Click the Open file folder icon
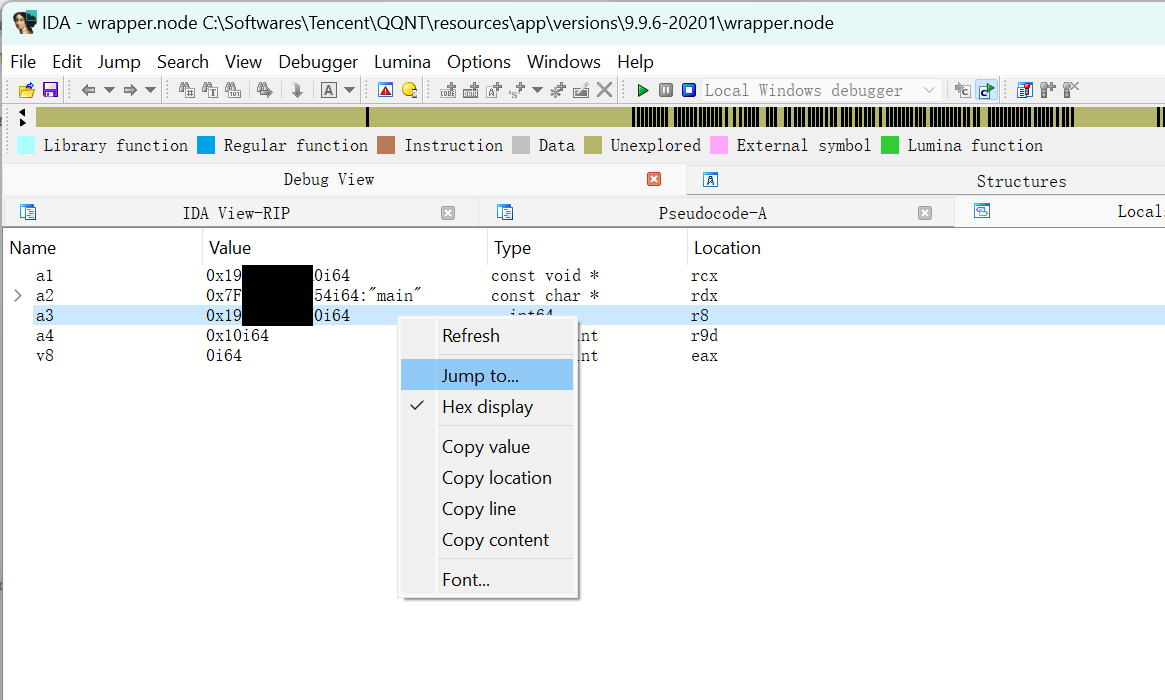Viewport: 1165px width, 700px height. (x=27, y=90)
